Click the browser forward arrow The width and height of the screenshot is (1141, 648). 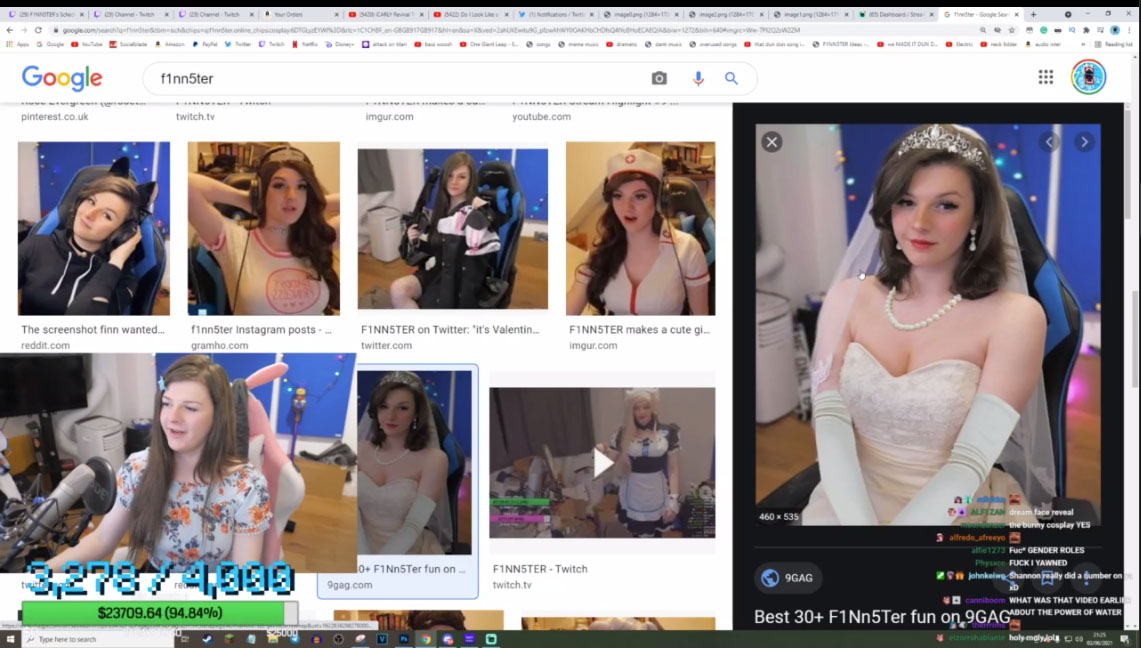[23, 30]
